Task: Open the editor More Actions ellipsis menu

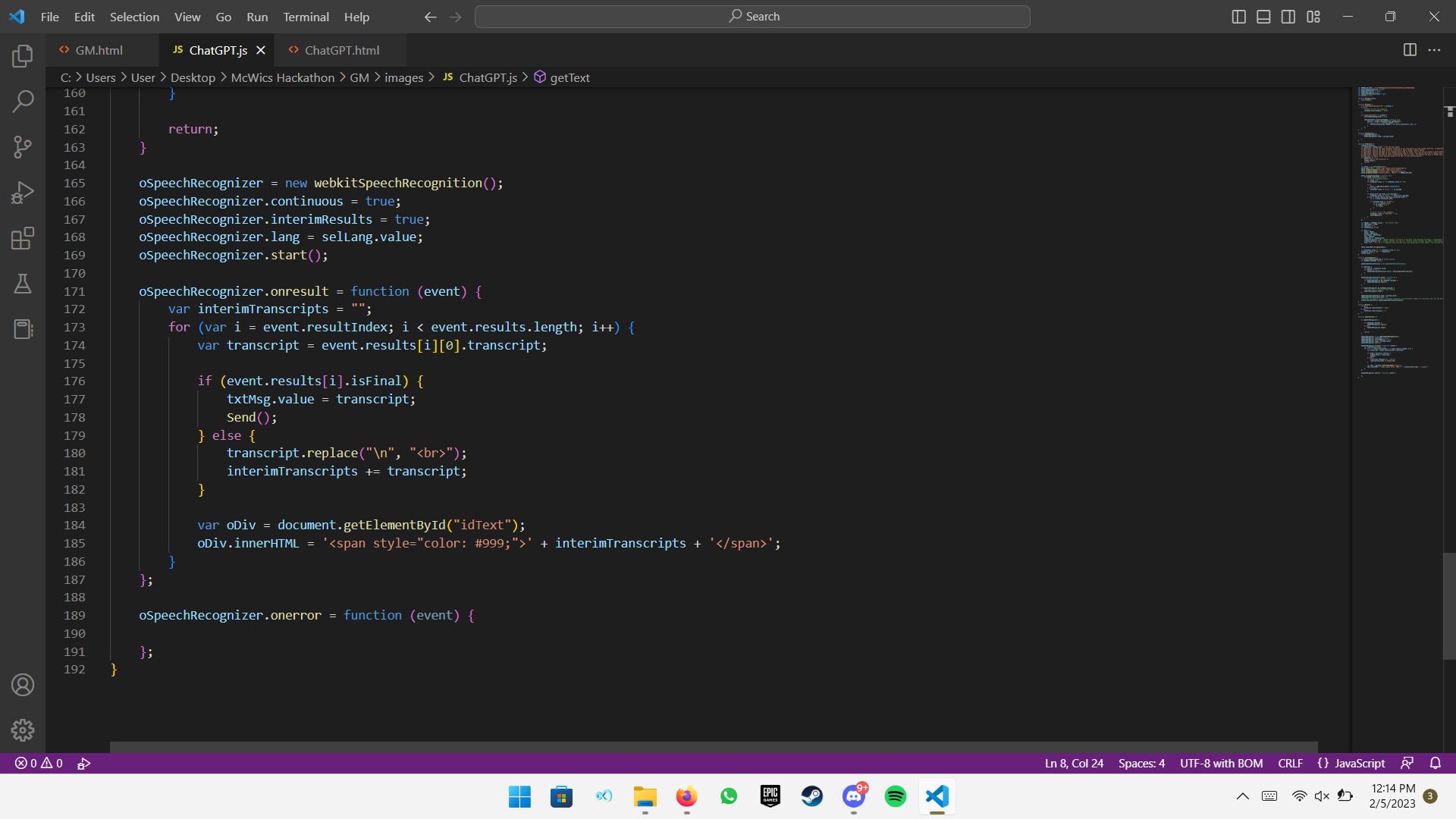Action: (1434, 50)
